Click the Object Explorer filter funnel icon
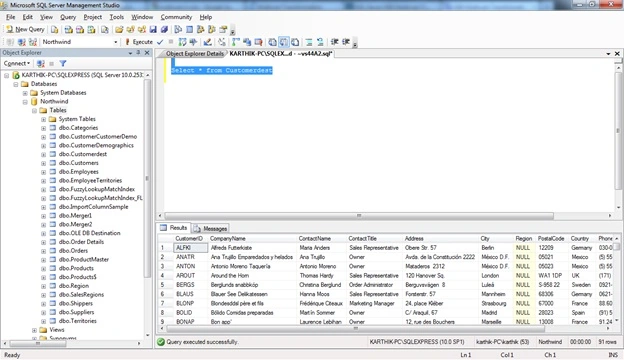 63,63
